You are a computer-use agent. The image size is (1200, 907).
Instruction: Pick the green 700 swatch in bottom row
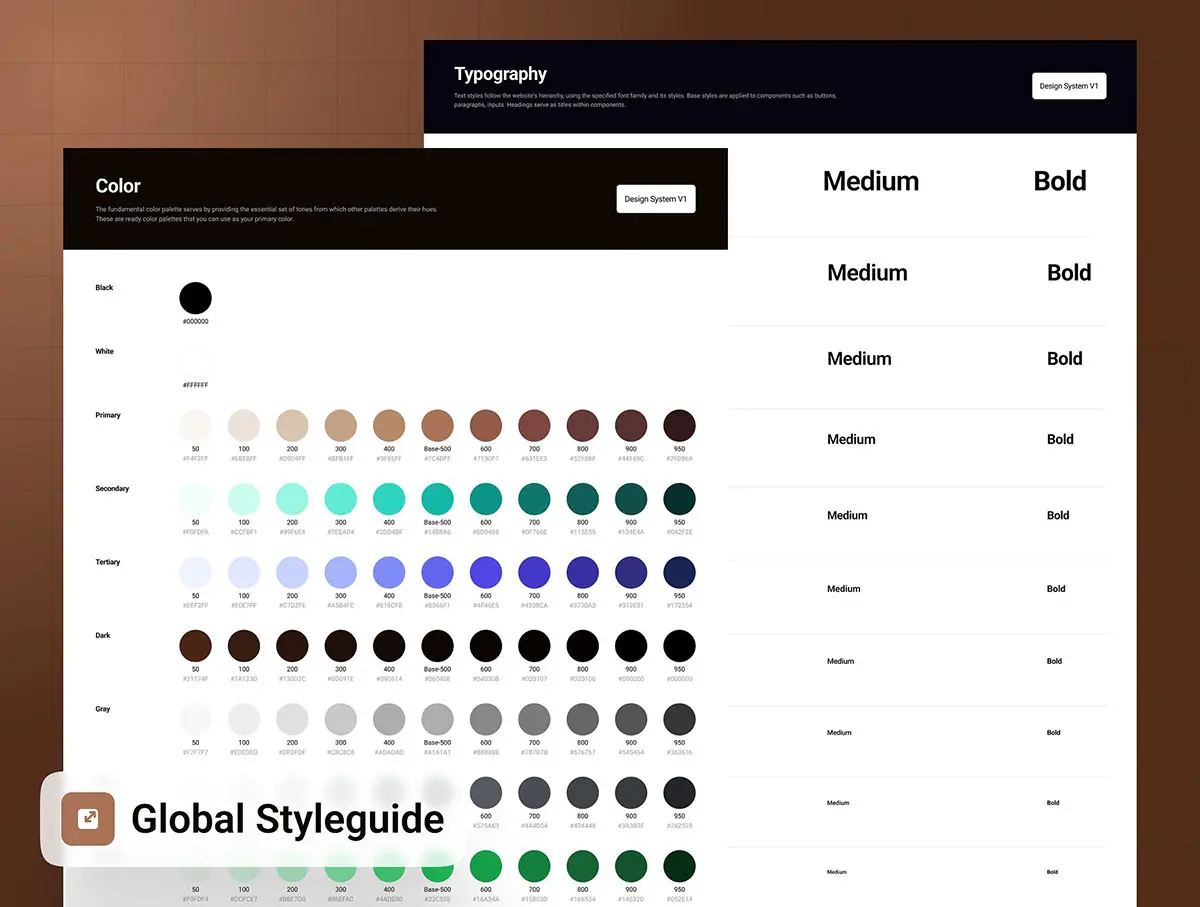[x=534, y=866]
